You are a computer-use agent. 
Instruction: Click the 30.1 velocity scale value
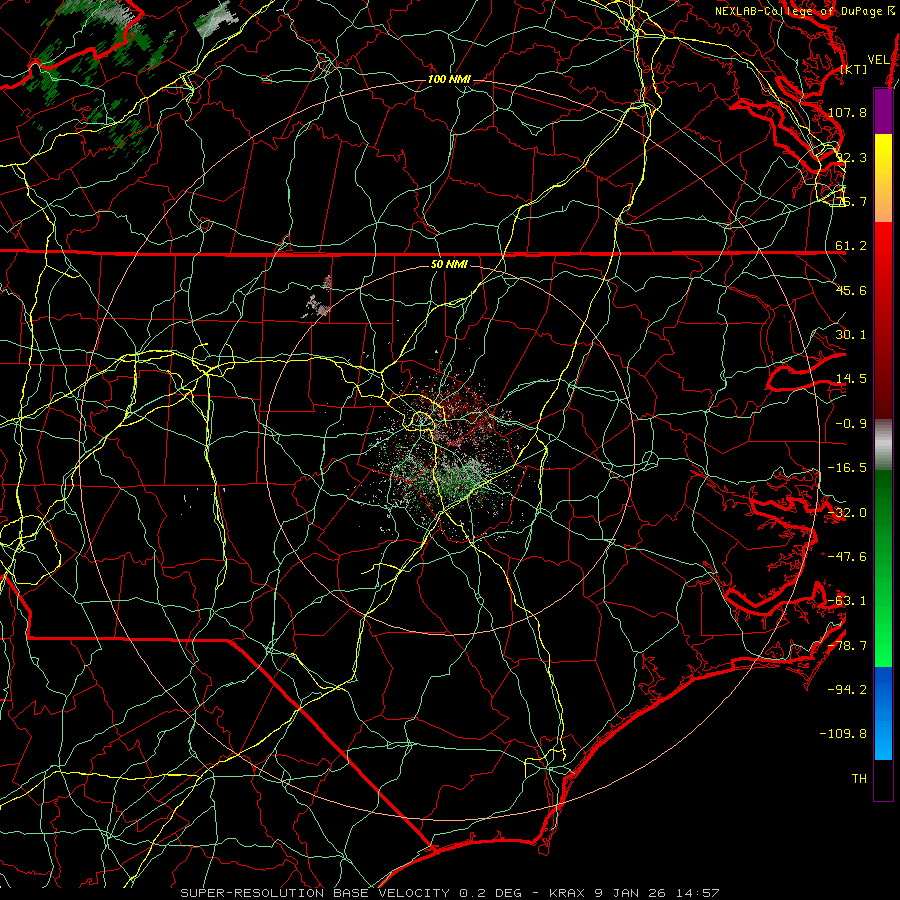click(x=851, y=335)
